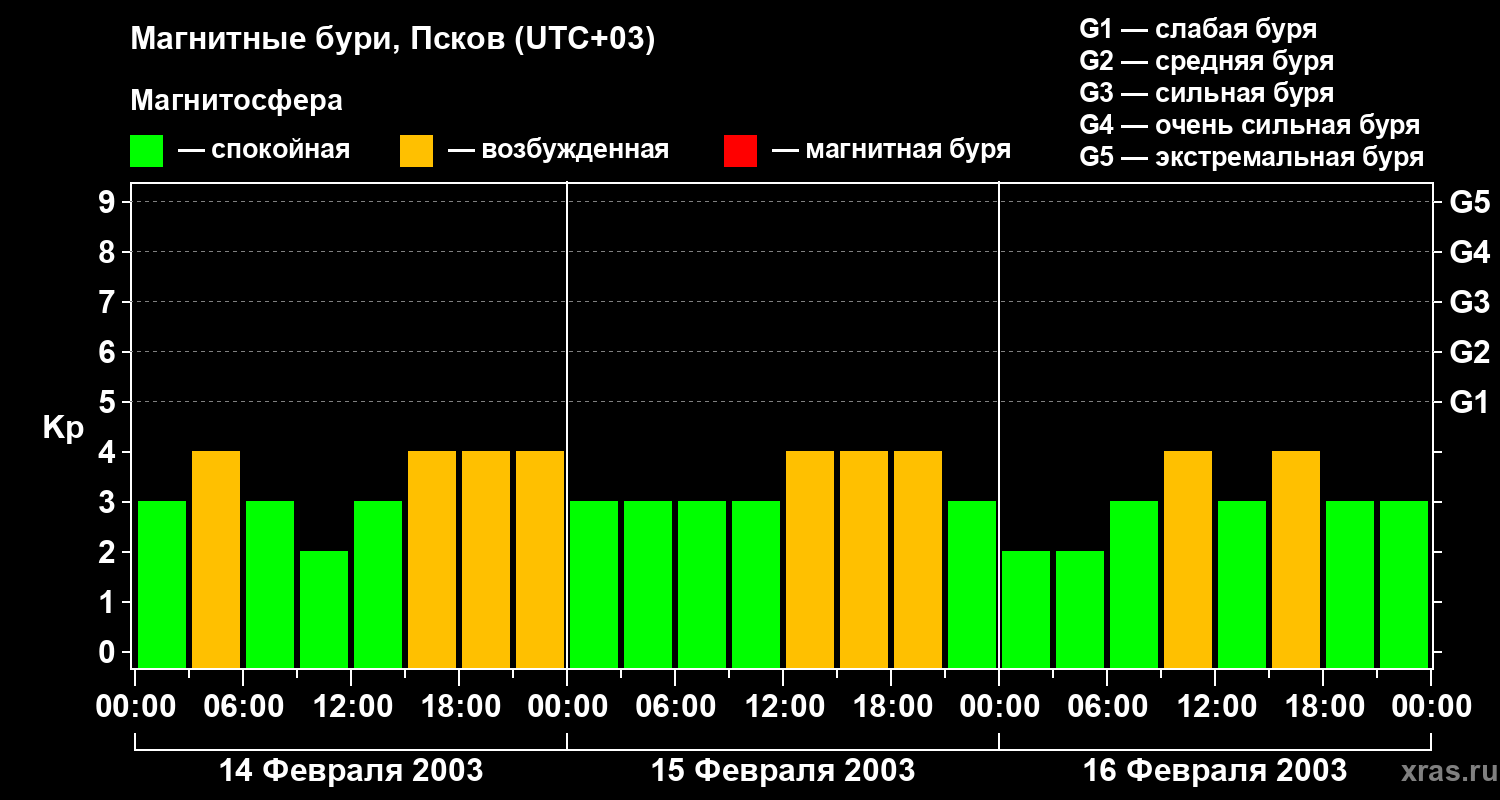Click the 12:00 time label for 15 Февраля

pyautogui.click(x=783, y=707)
